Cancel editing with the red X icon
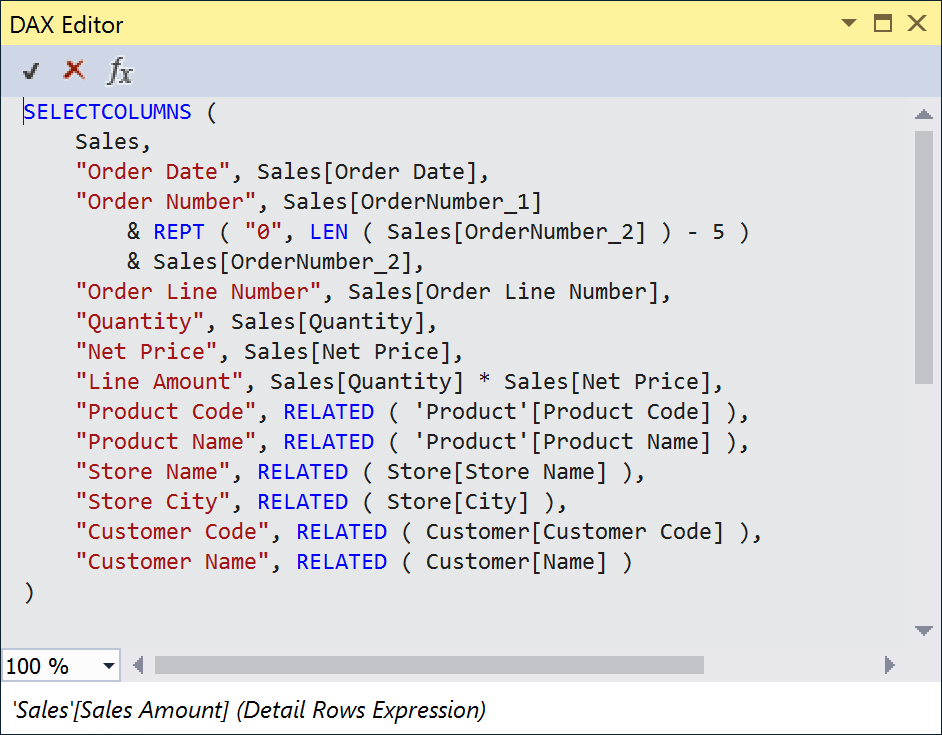The width and height of the screenshot is (942, 735). click(73, 70)
